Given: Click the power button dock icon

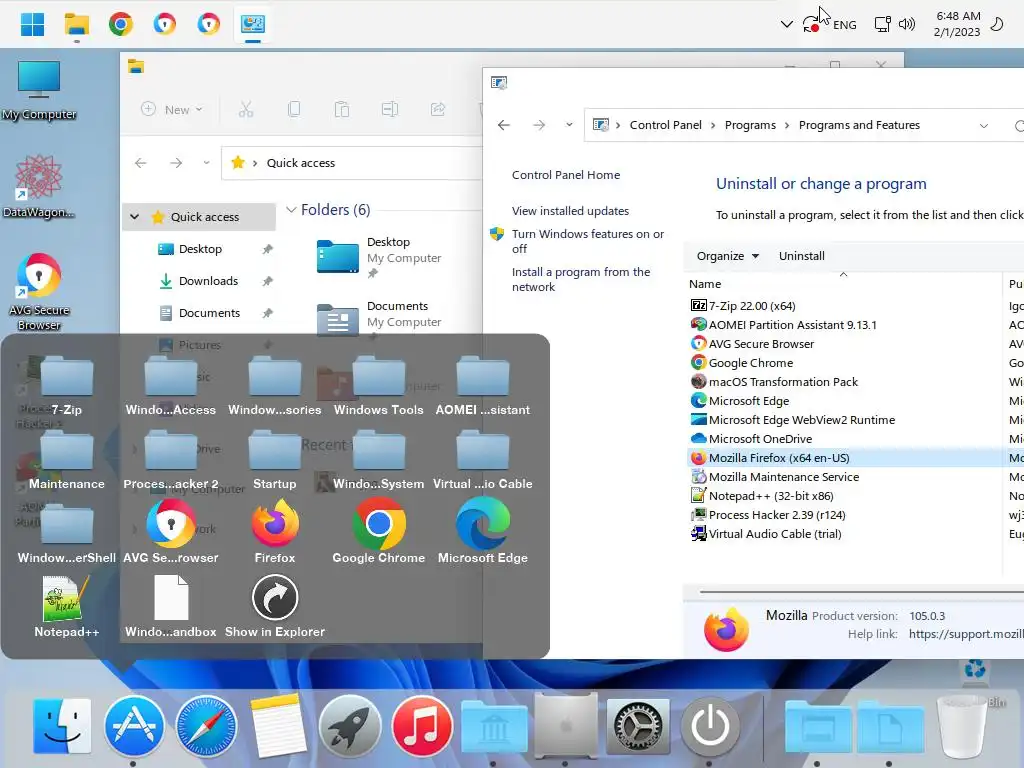Looking at the screenshot, I should [710, 726].
